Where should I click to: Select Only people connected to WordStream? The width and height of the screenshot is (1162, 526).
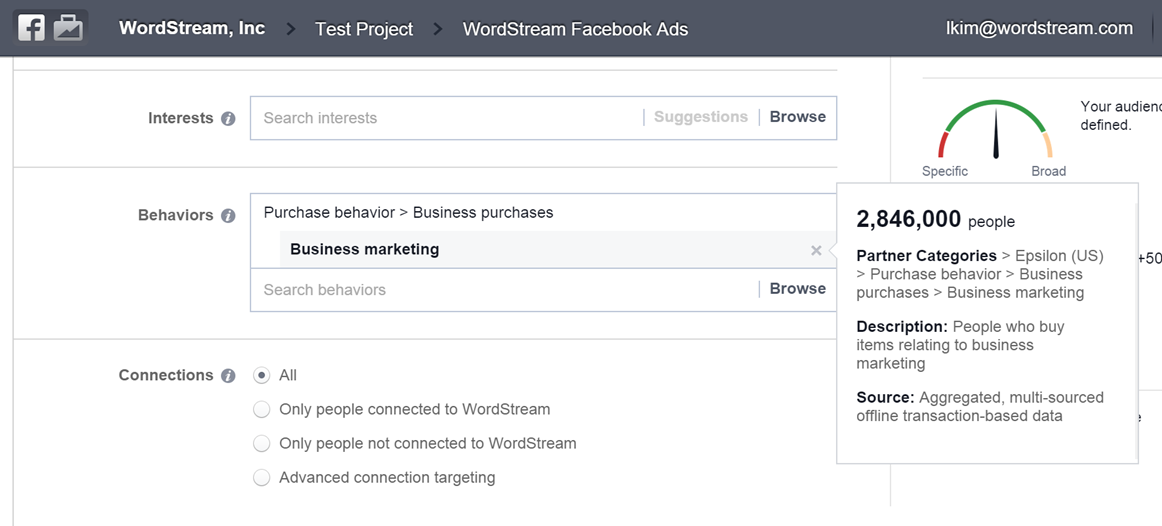click(x=261, y=409)
